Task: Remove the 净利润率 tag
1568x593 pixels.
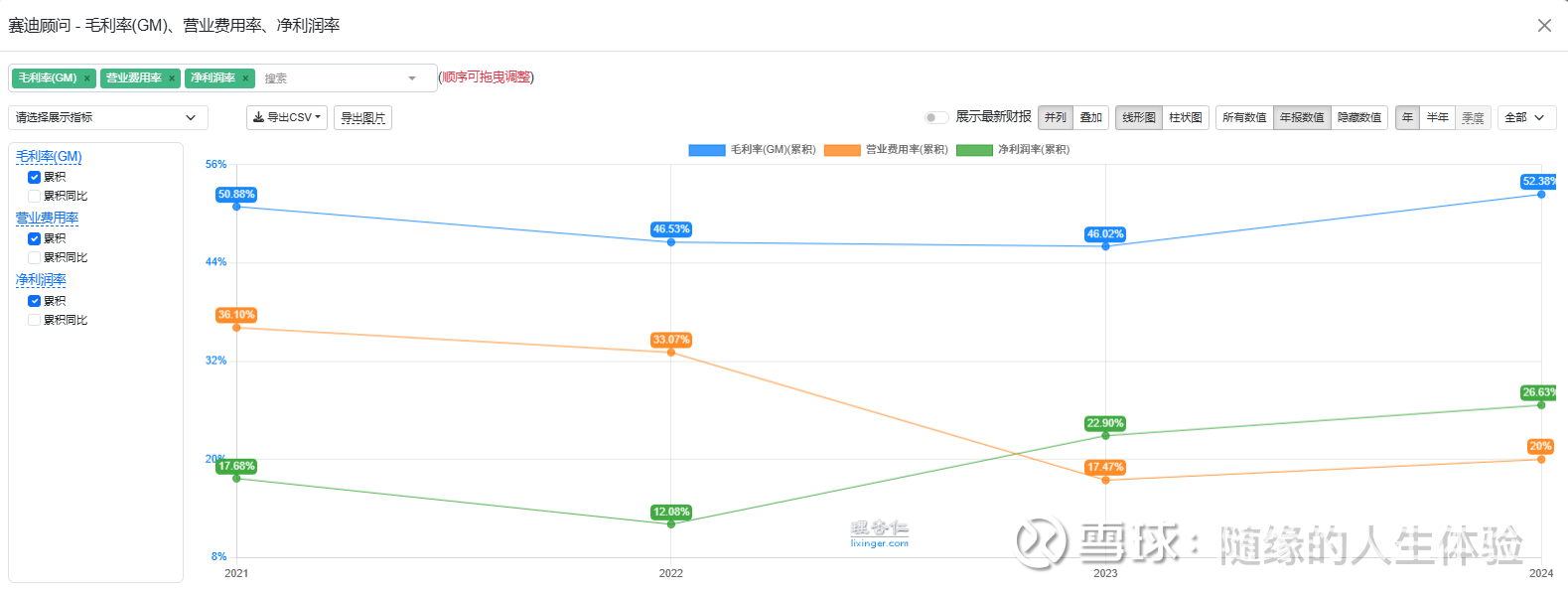Action: pos(245,78)
